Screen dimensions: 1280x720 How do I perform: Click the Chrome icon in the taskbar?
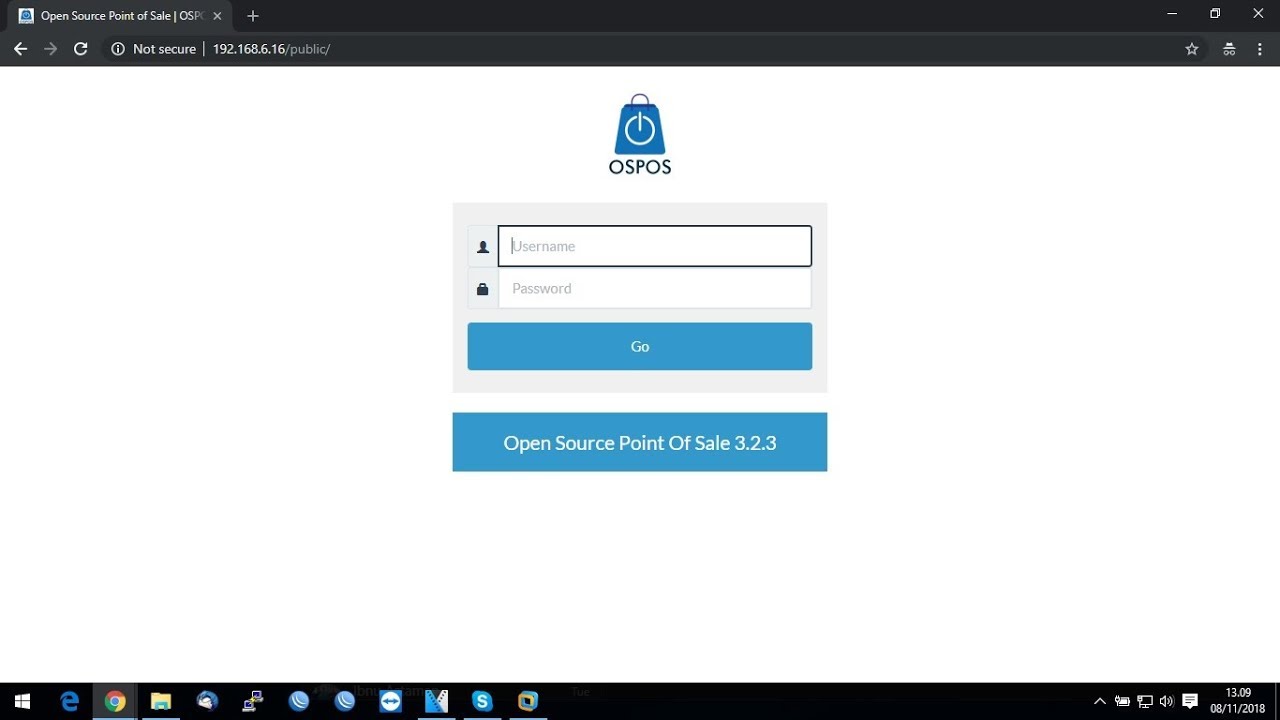pos(115,701)
